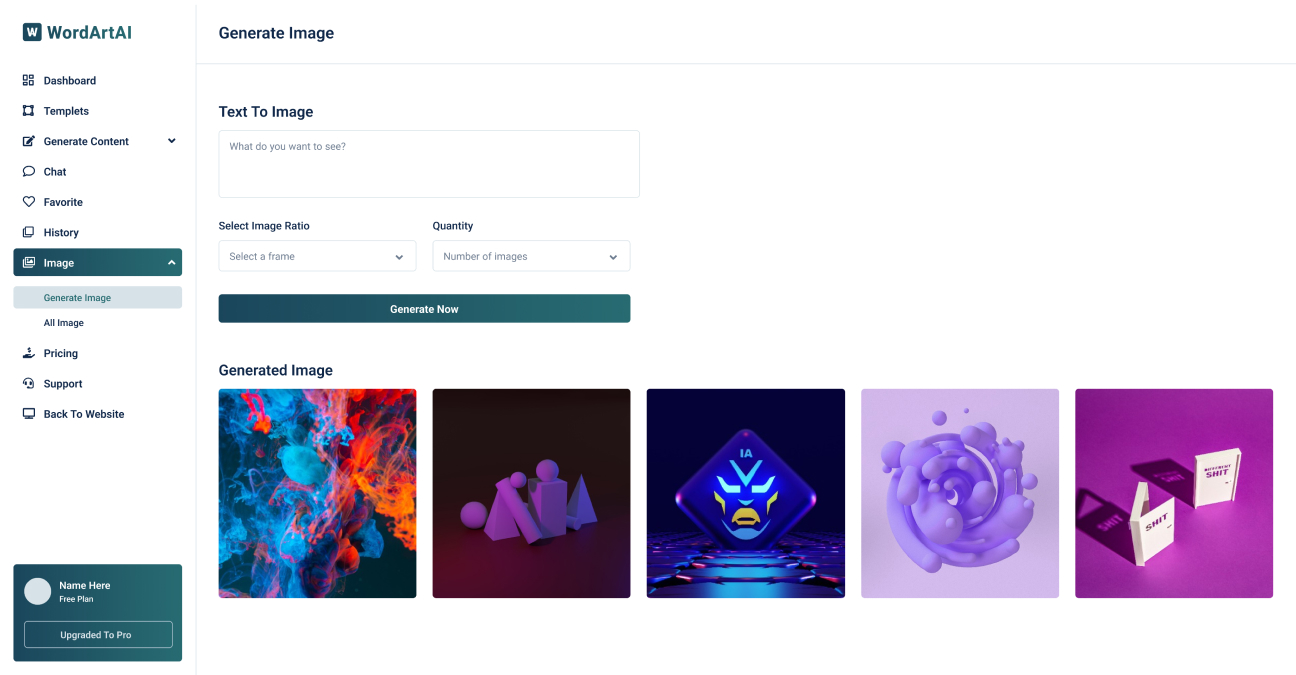Open the colorful smoke ink thumbnail

[x=317, y=493]
